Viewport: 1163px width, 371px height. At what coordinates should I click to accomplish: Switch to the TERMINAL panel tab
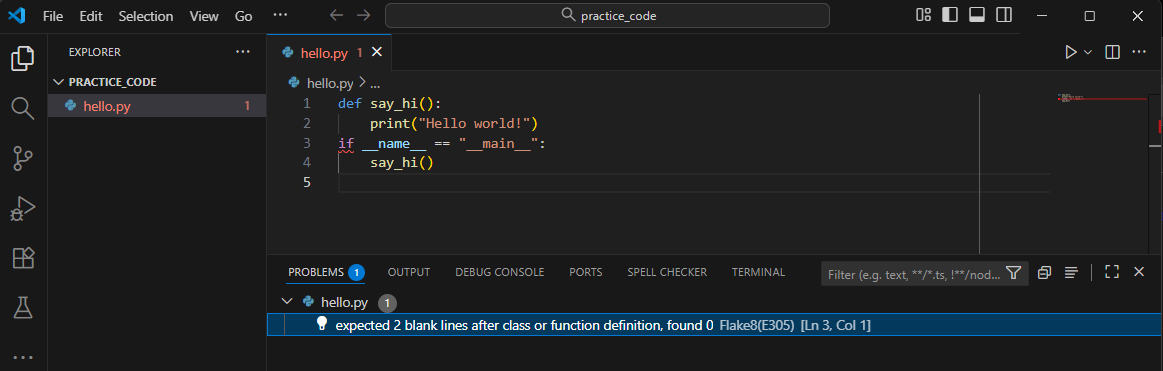[x=758, y=272]
